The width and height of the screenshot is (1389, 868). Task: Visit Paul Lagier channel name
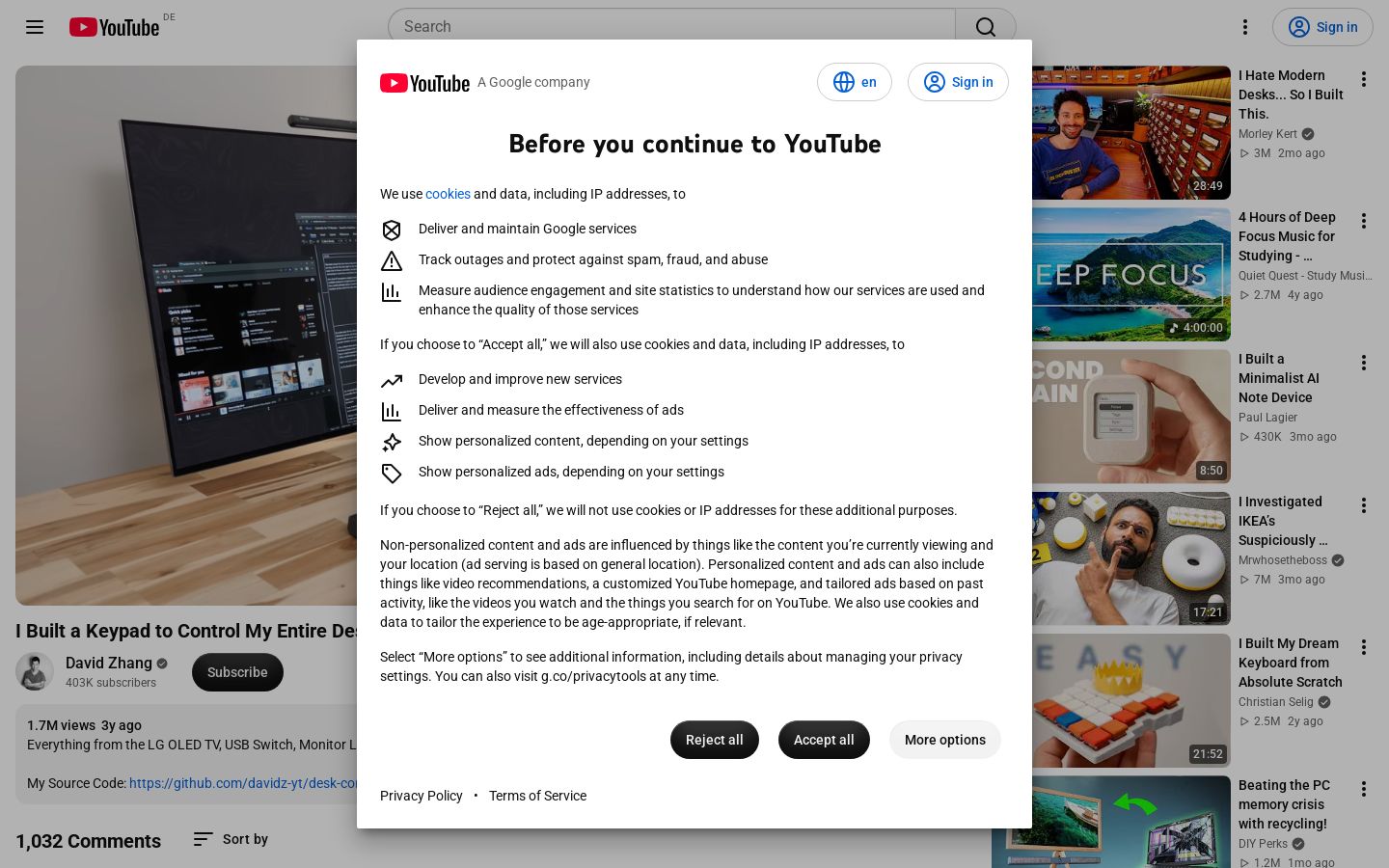point(1267,418)
